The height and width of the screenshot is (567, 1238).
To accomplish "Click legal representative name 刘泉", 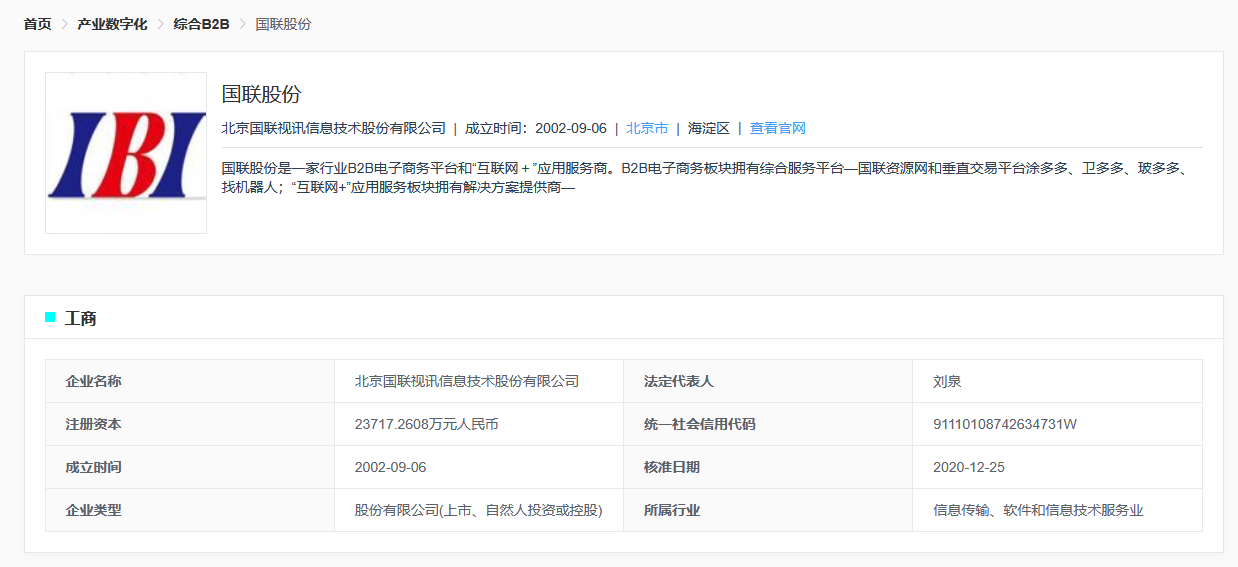I will click(x=947, y=381).
